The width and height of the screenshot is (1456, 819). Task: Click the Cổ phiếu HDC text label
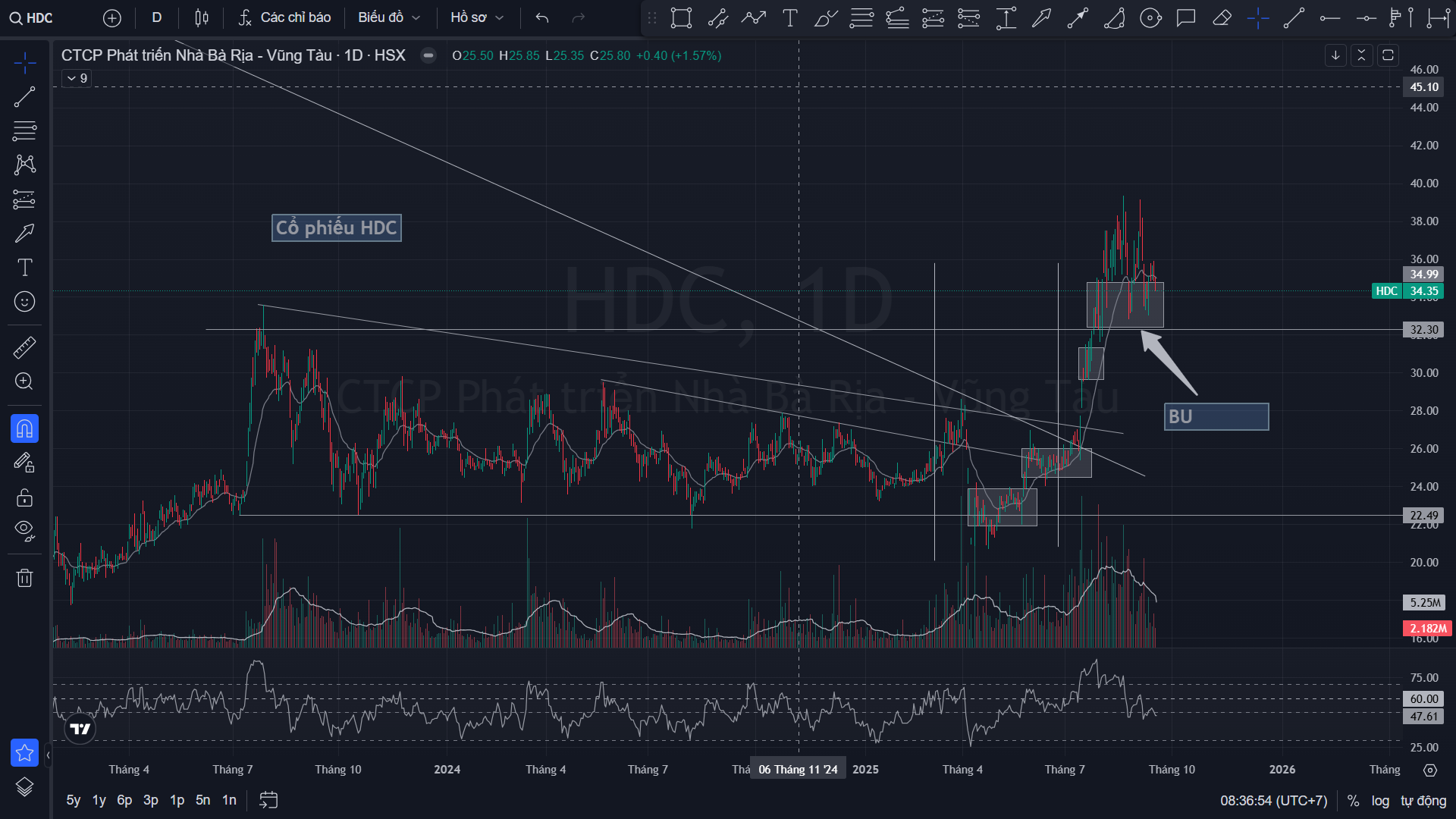(x=336, y=227)
